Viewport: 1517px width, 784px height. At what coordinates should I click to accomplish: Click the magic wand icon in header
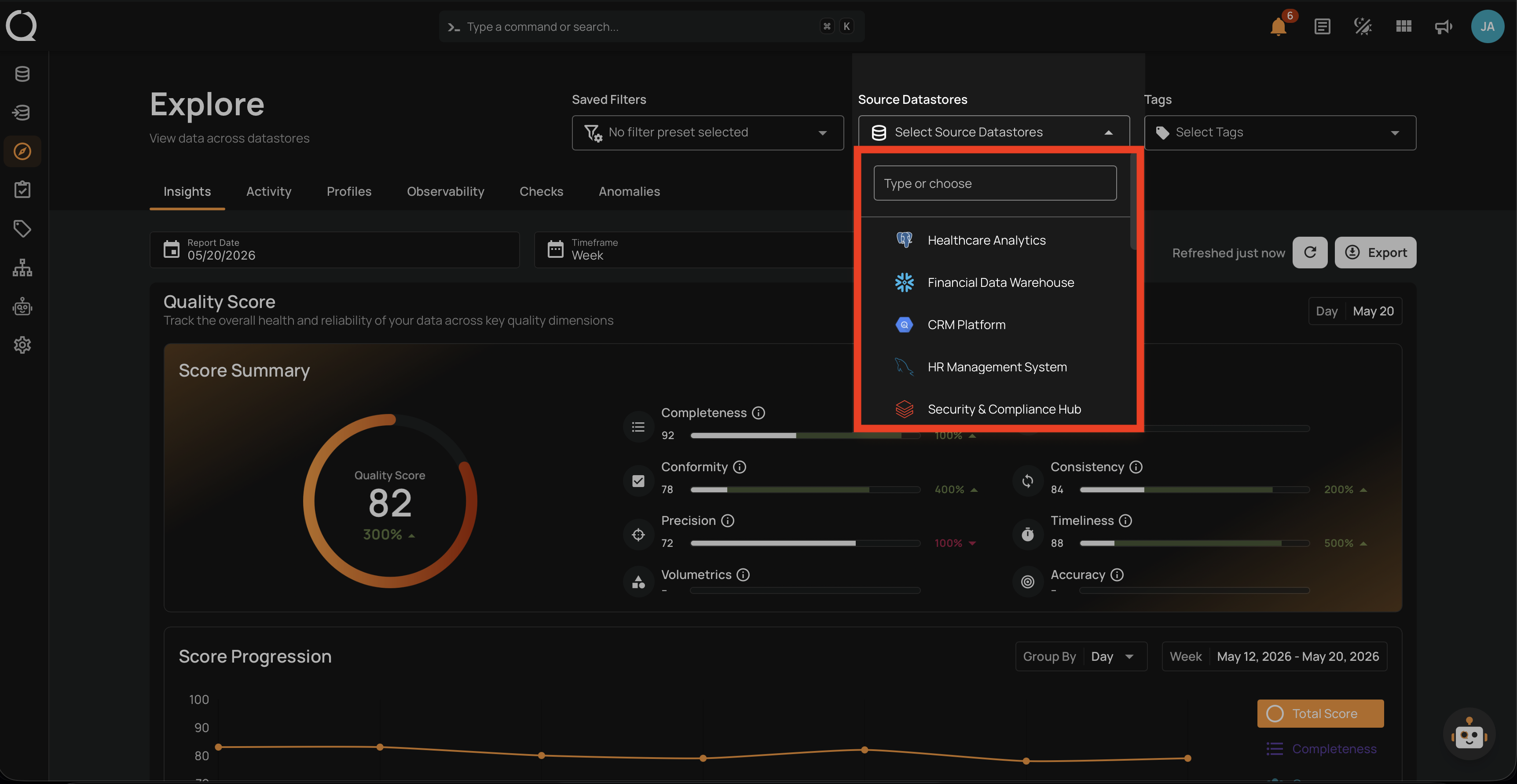(x=1363, y=26)
